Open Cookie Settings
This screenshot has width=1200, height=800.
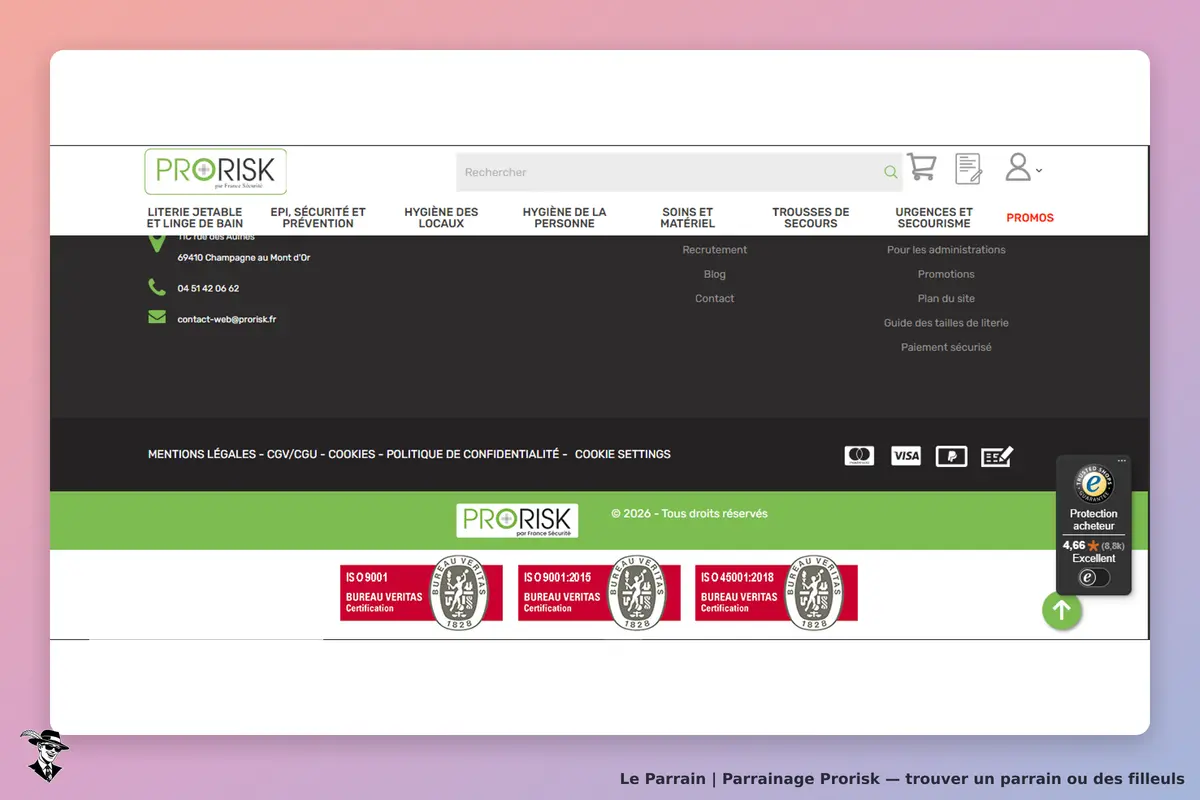(x=623, y=454)
